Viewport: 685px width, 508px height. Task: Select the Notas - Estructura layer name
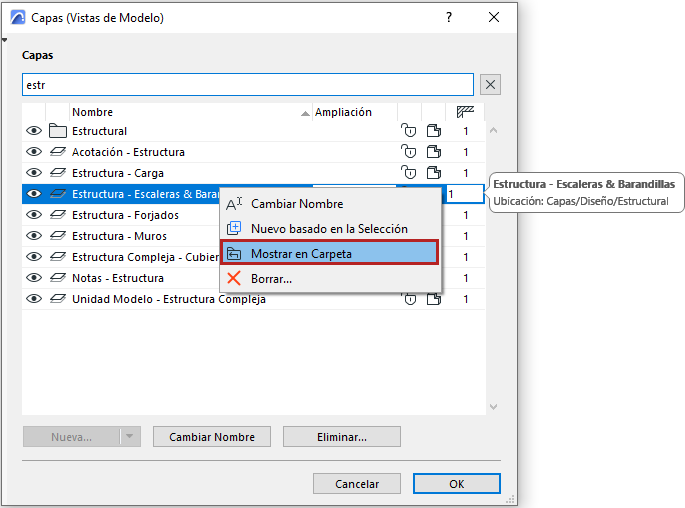[118, 278]
